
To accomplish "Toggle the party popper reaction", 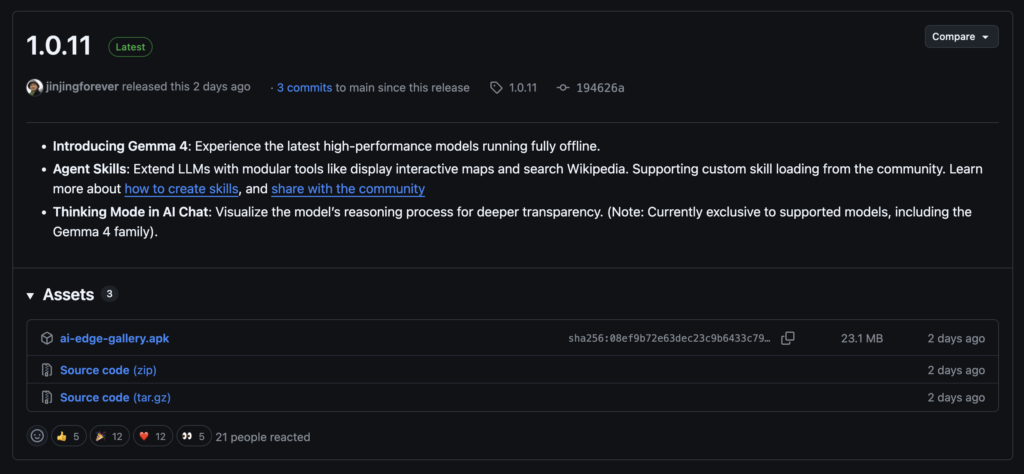I will 110,436.
